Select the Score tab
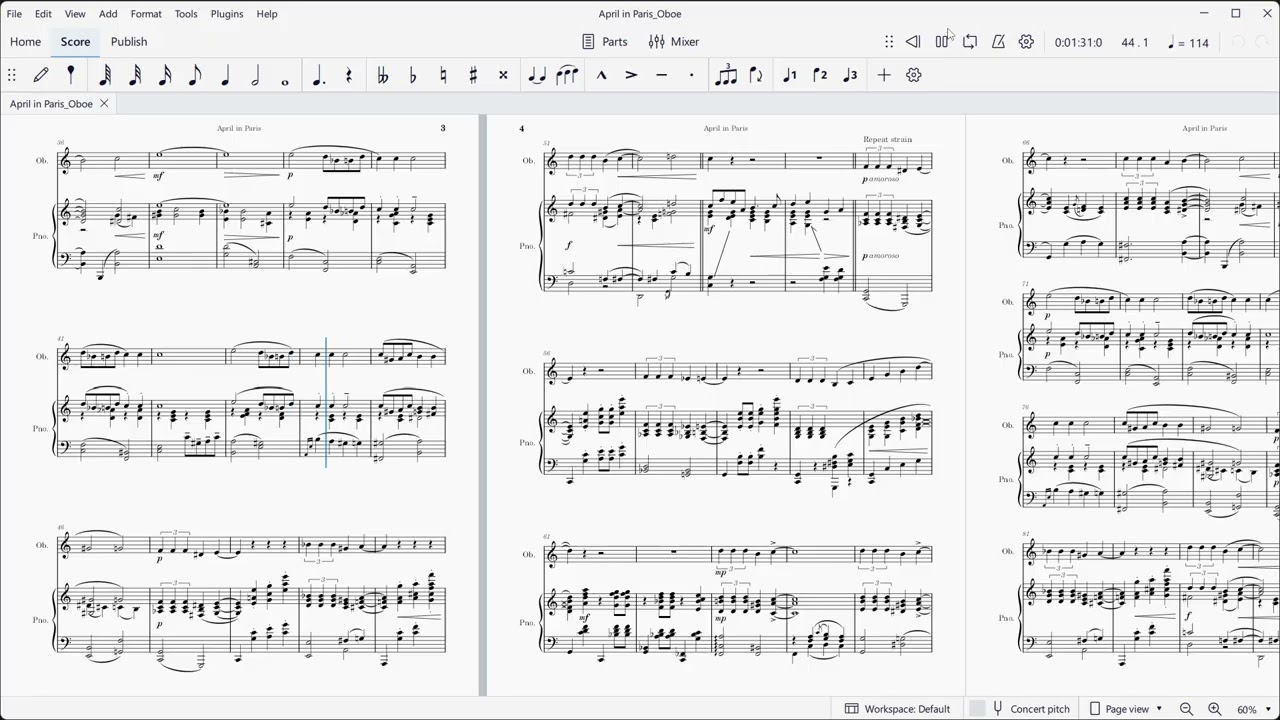 tap(75, 42)
